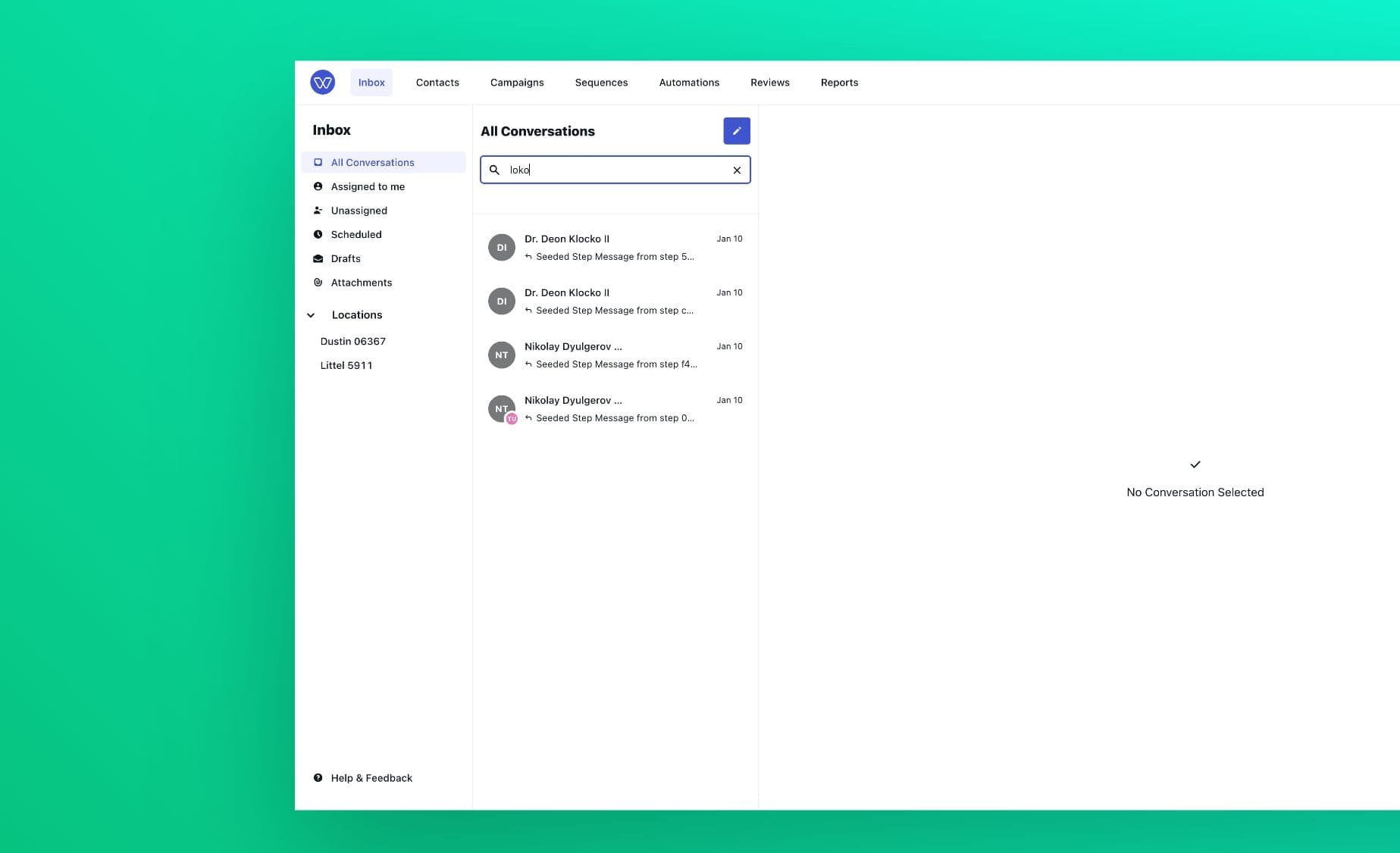The height and width of the screenshot is (853, 1400).
Task: Go to the Automations tab
Action: (688, 83)
